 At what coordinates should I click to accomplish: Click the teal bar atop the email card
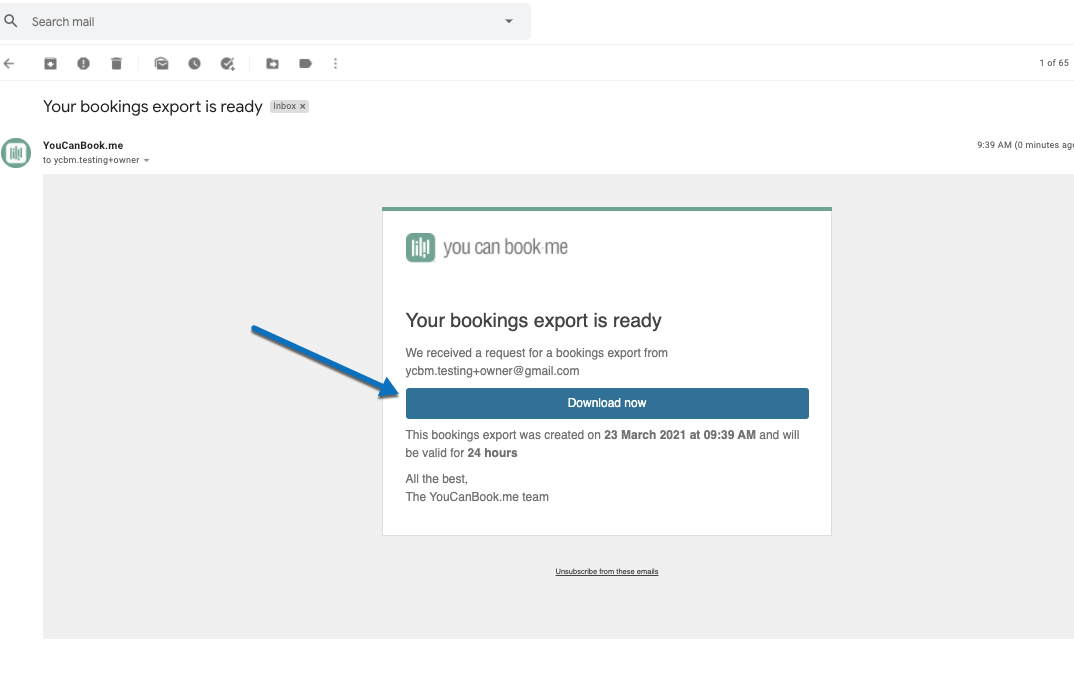click(x=606, y=209)
